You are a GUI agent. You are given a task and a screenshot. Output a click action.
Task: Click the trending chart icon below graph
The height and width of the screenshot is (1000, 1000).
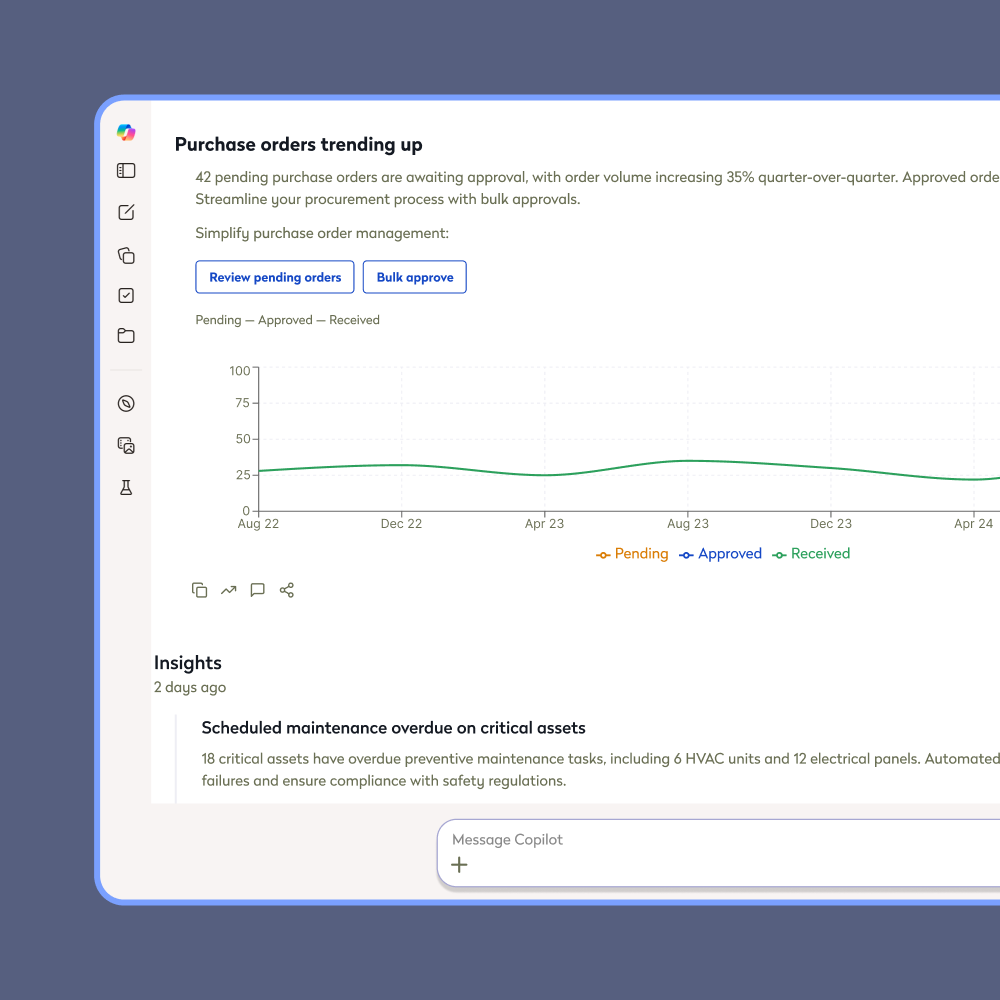pyautogui.click(x=229, y=590)
